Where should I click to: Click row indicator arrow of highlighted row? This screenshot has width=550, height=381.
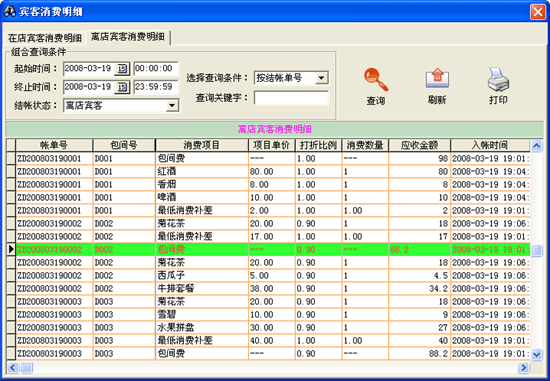tap(11, 249)
